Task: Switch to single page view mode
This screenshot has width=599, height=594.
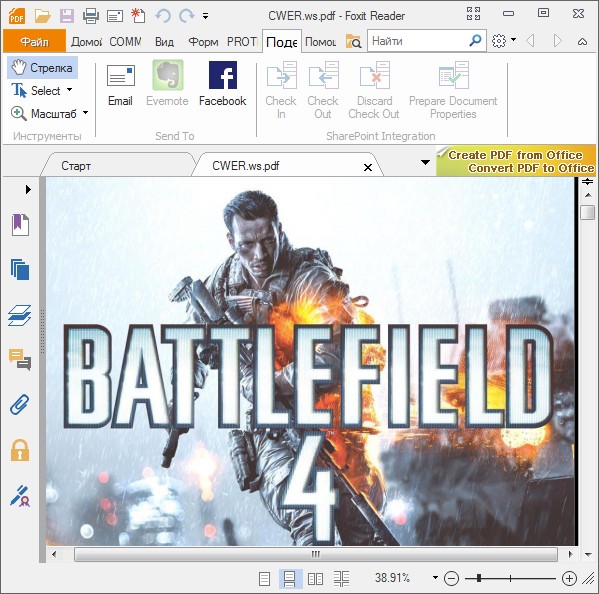Action: 264,579
